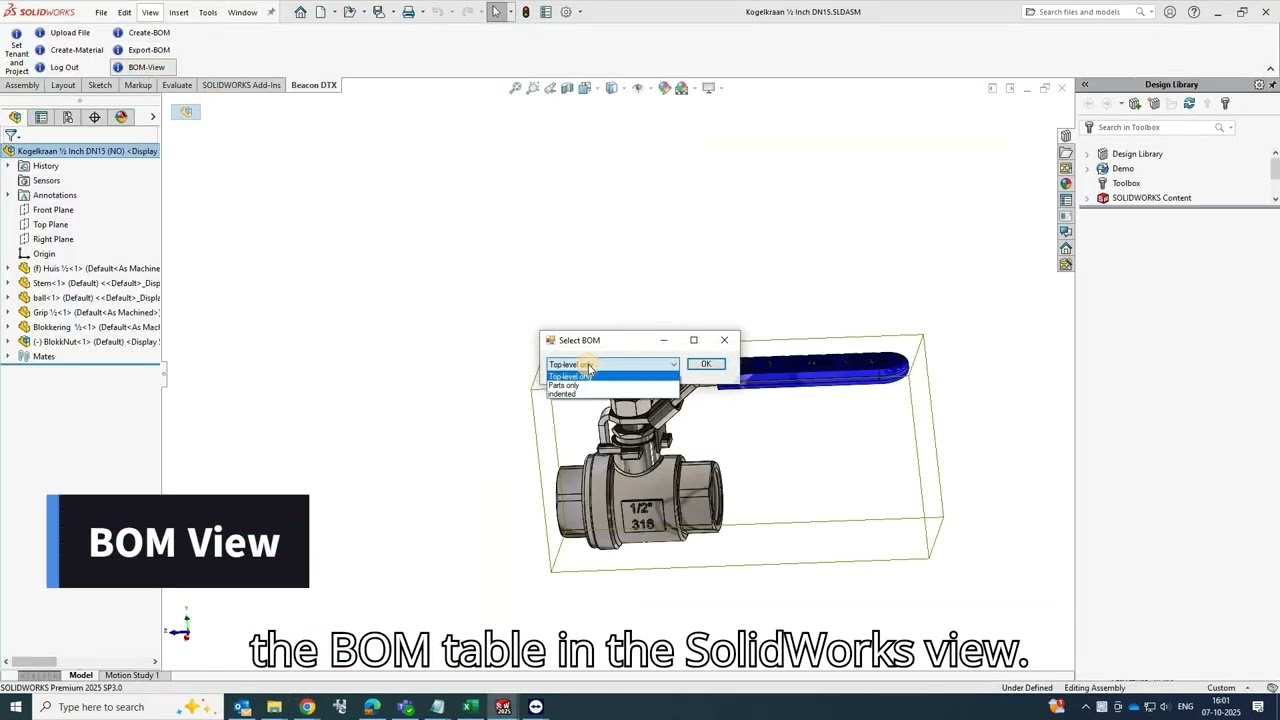Open the ConfigurationManager tab icon
1280x720 pixels.
click(x=68, y=117)
